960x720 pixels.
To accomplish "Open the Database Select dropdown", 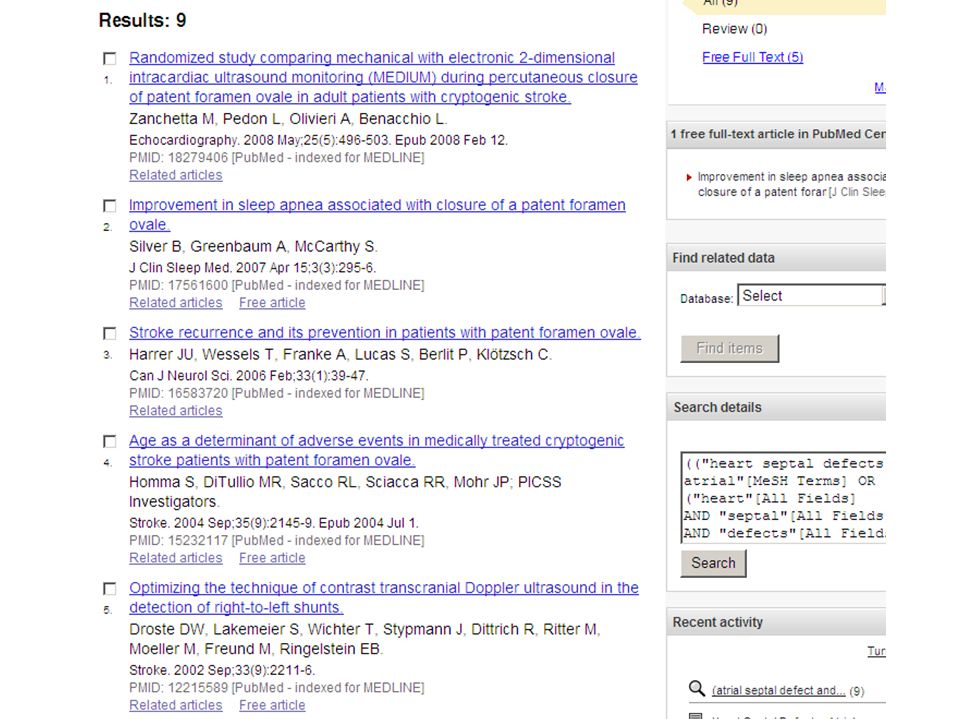I will pos(811,296).
